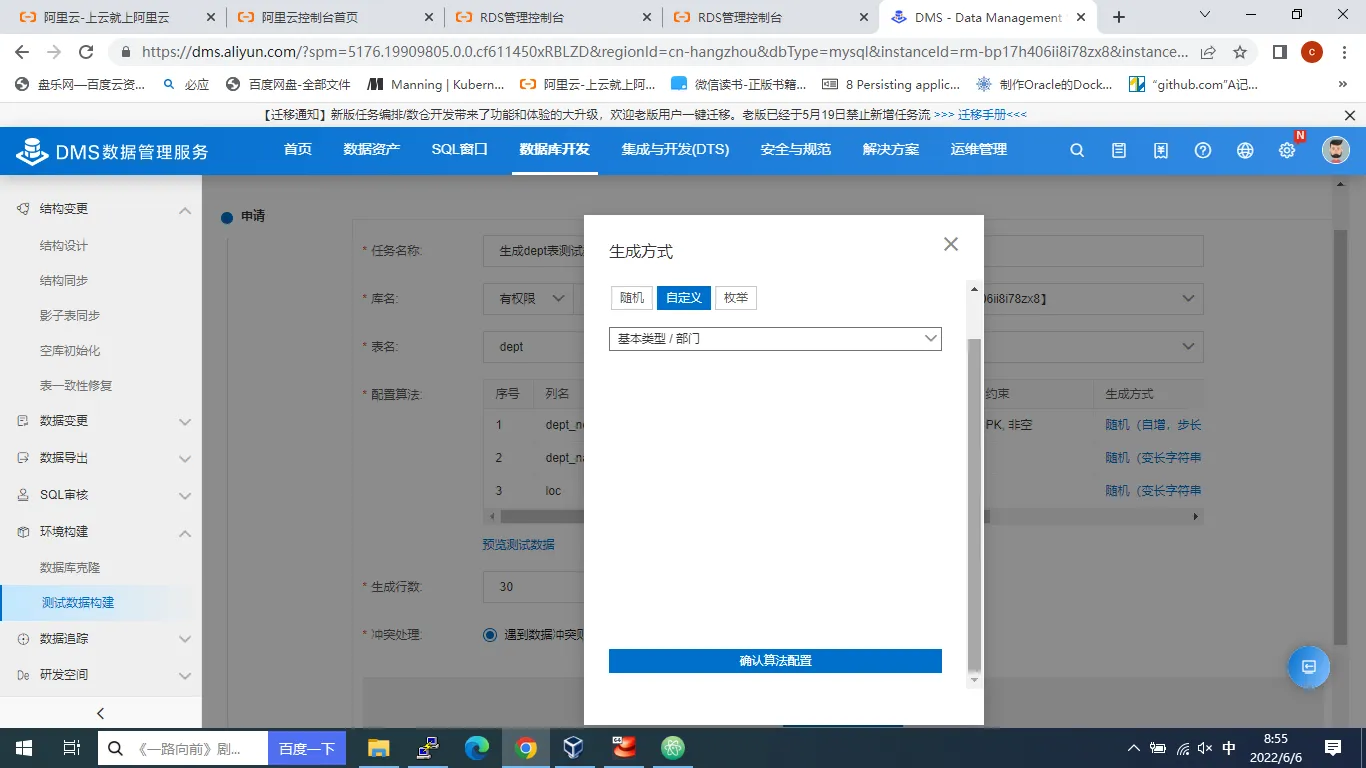Open the bookmark document icon in DMS header
This screenshot has height=768, width=1366.
pyautogui.click(x=1161, y=150)
